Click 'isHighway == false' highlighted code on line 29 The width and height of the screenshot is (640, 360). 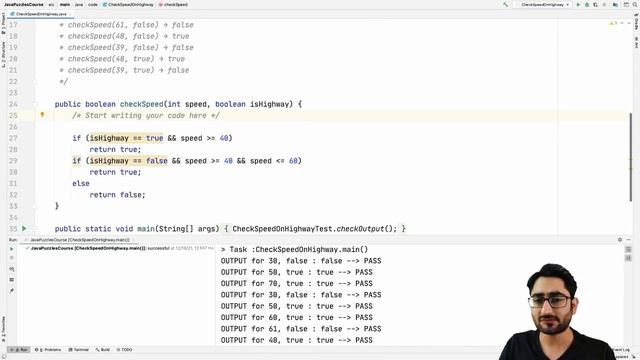pyautogui.click(x=129, y=161)
